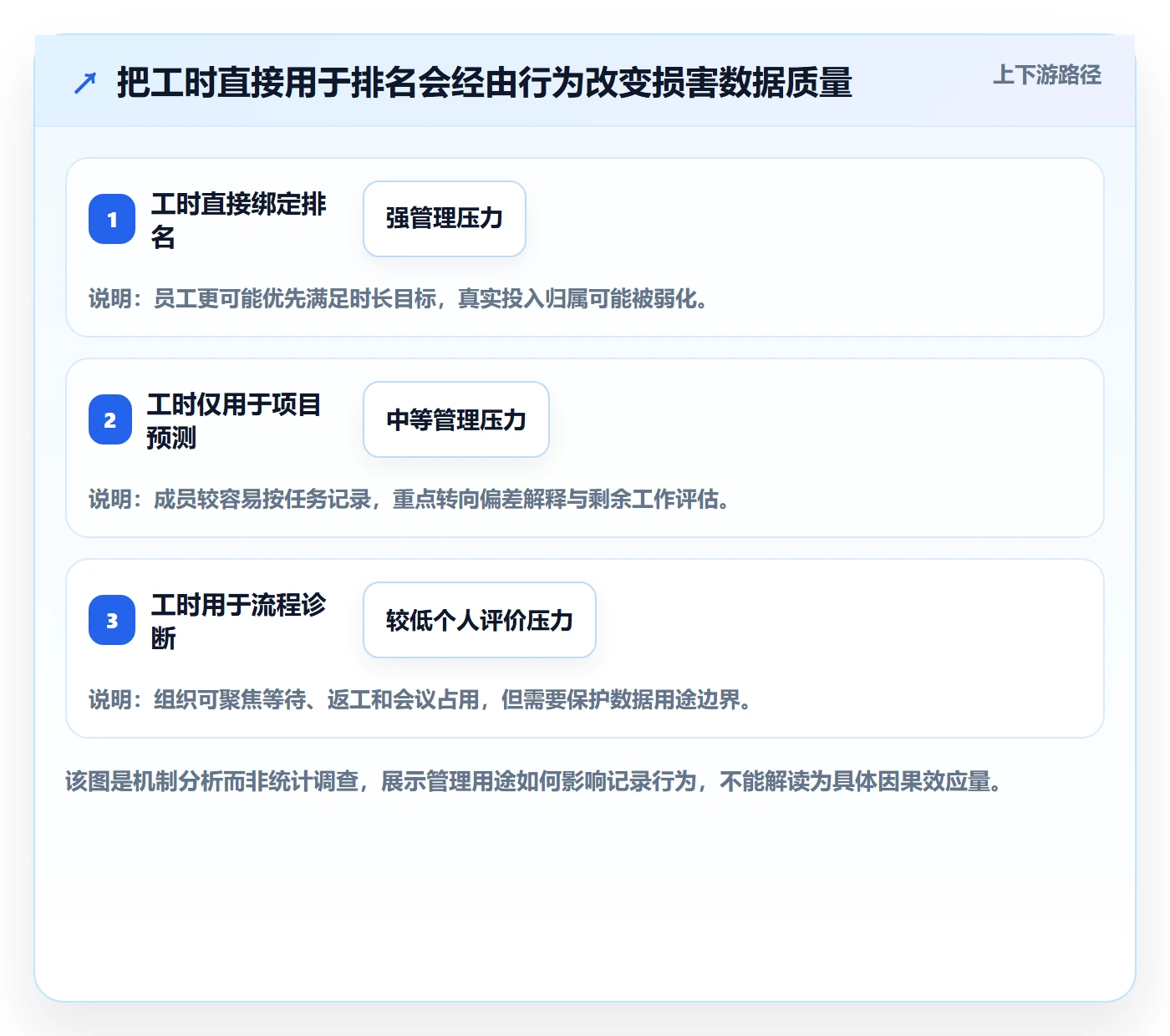
Task: Click the note starting 说明：组织可聚焦等待
Action: (x=420, y=700)
